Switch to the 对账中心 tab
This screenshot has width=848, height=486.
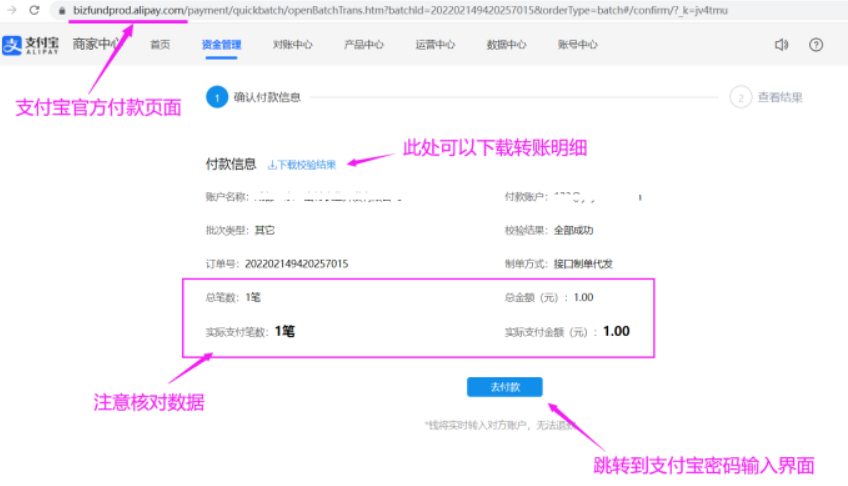[x=292, y=45]
